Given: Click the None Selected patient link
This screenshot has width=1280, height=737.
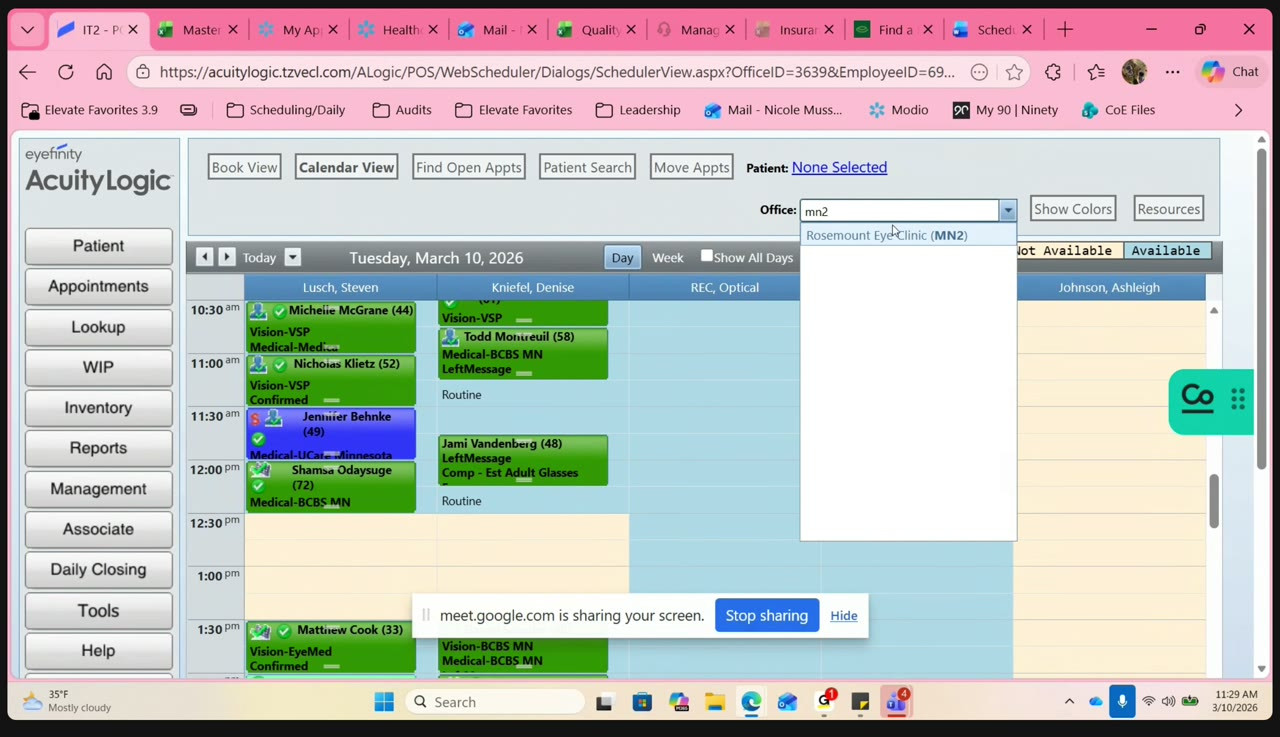Looking at the screenshot, I should coord(839,167).
